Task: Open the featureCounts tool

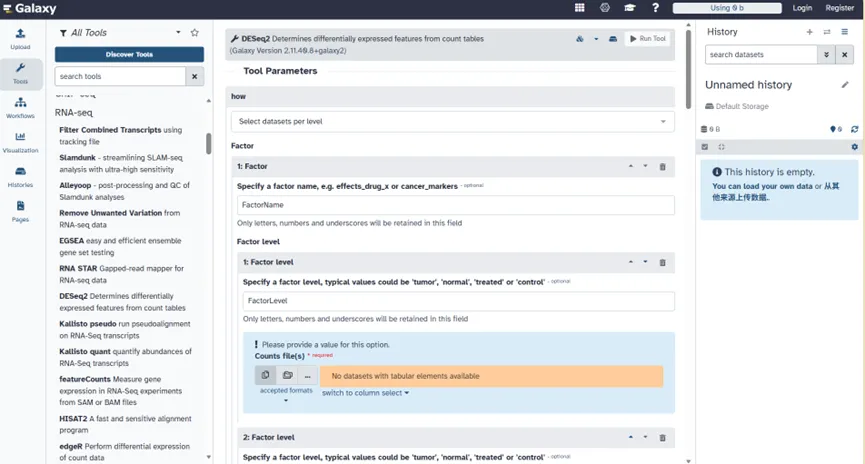Action: pyautogui.click(x=120, y=391)
